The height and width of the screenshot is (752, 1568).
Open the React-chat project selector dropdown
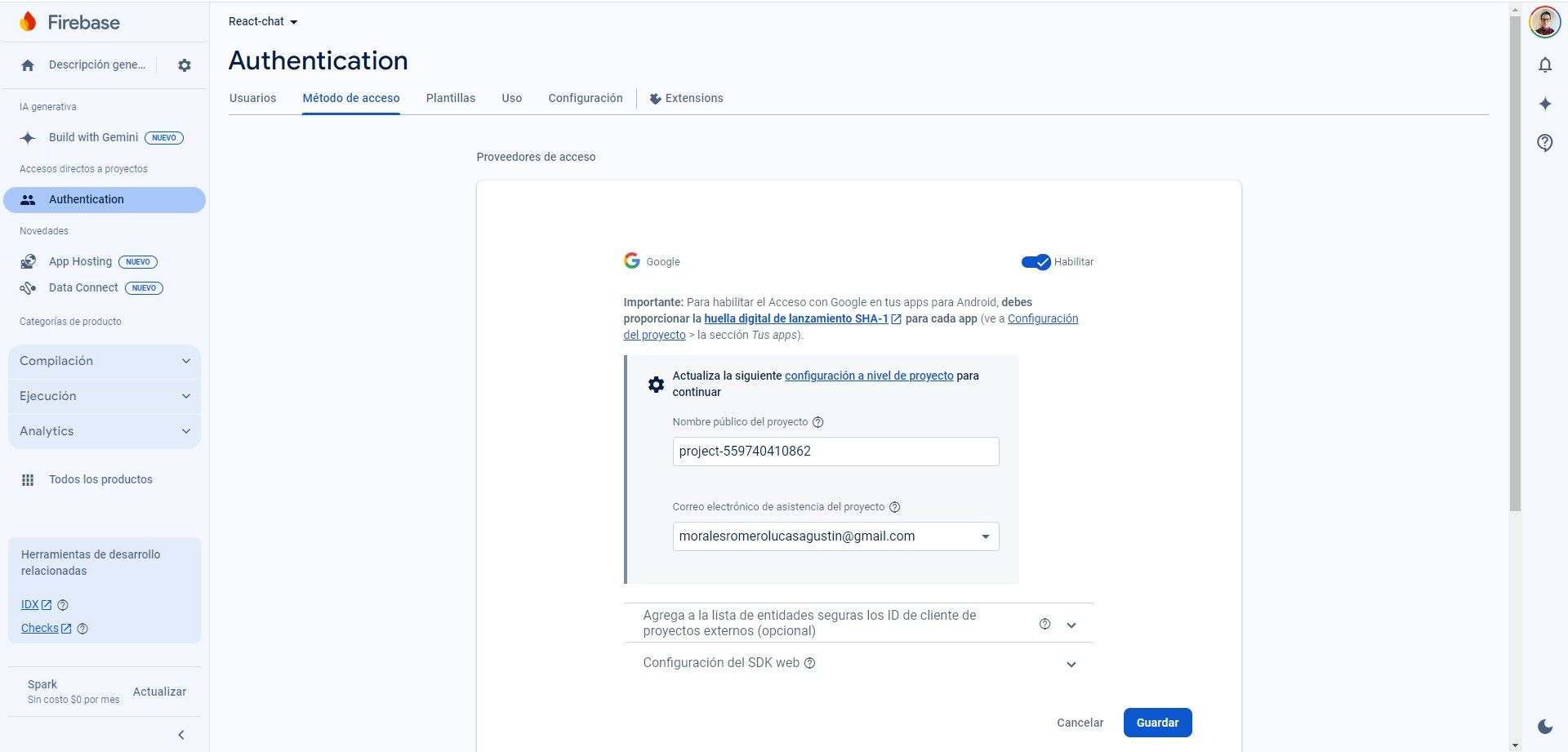point(263,22)
